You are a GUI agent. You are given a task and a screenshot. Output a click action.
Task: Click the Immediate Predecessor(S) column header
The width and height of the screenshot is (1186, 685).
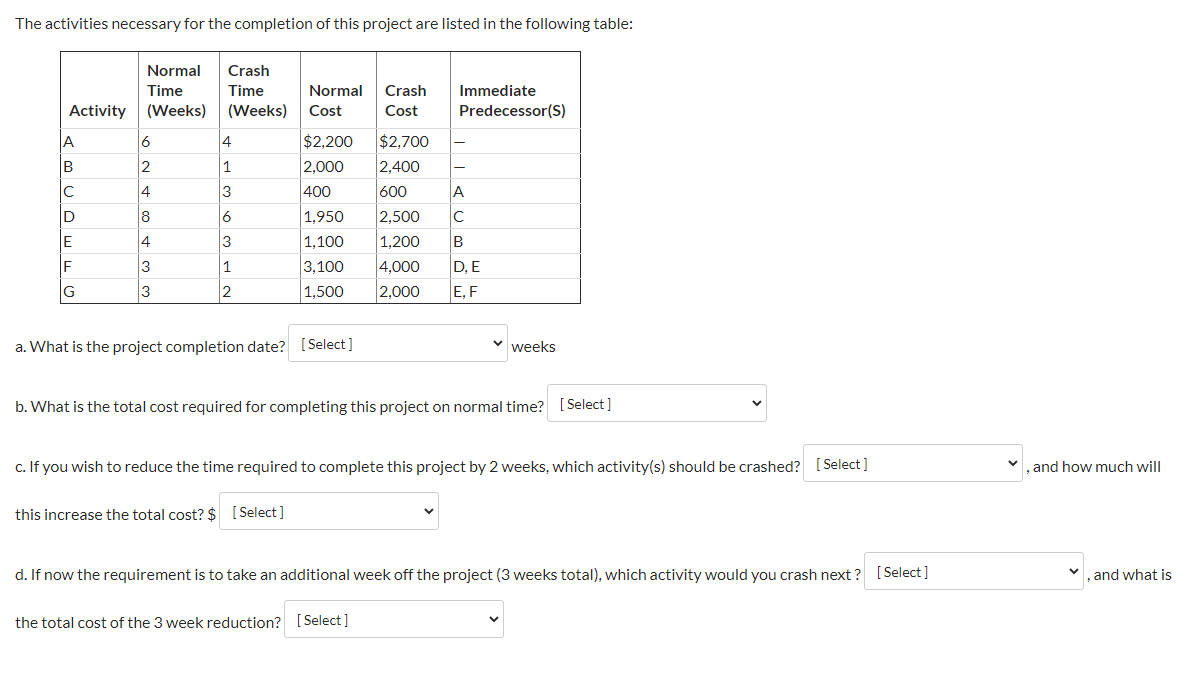coord(513,101)
